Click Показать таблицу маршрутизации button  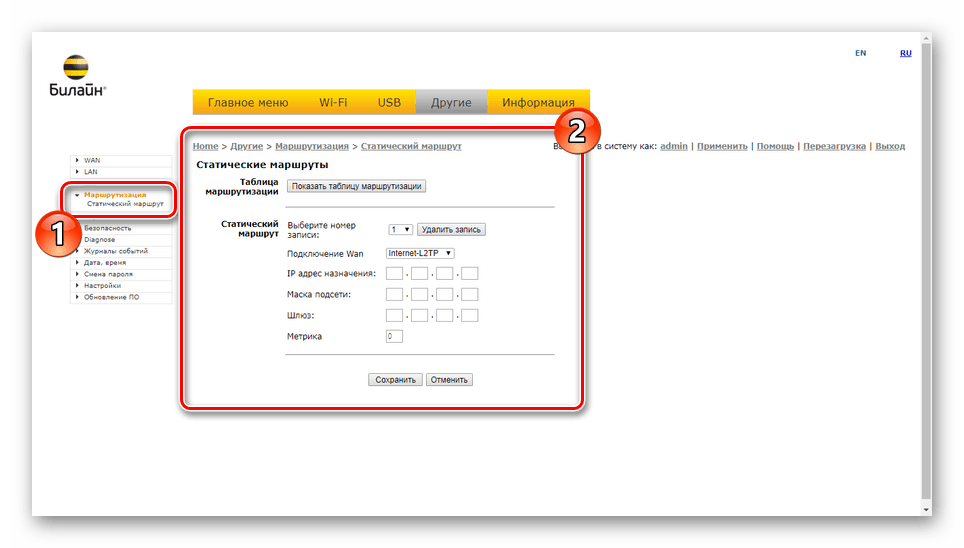point(357,186)
